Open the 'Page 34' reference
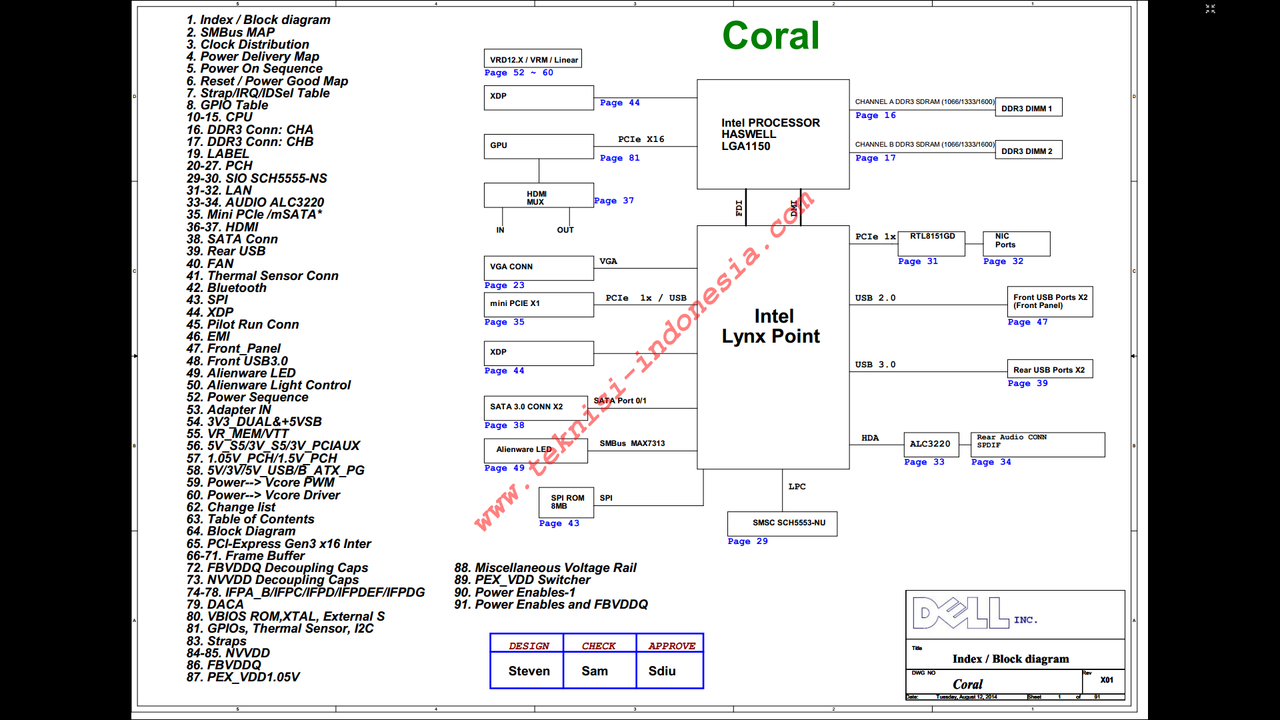 click(x=991, y=463)
